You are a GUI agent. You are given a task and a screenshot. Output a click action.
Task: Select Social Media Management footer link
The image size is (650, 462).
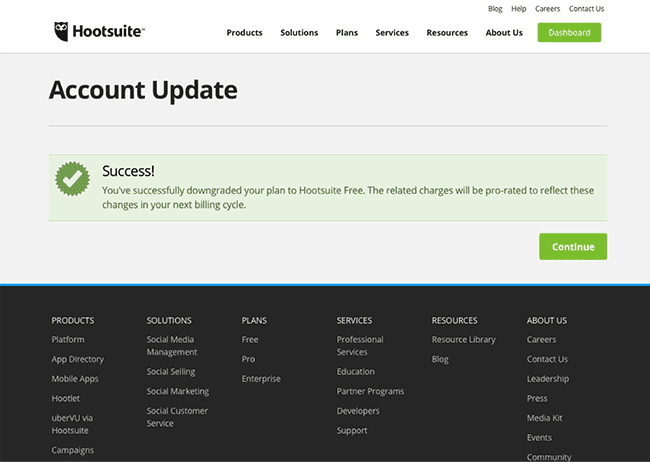[x=172, y=345]
